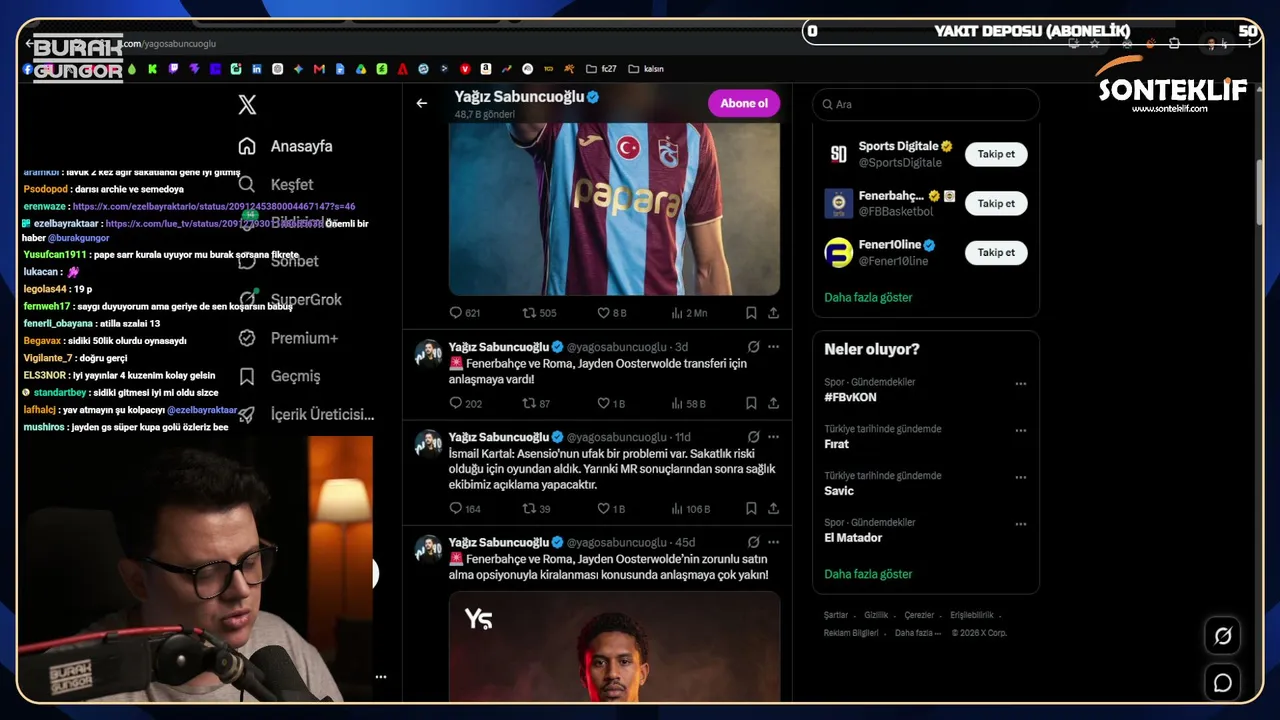Bookmark the İsmail Kartal Asensio tweet

coord(751,508)
